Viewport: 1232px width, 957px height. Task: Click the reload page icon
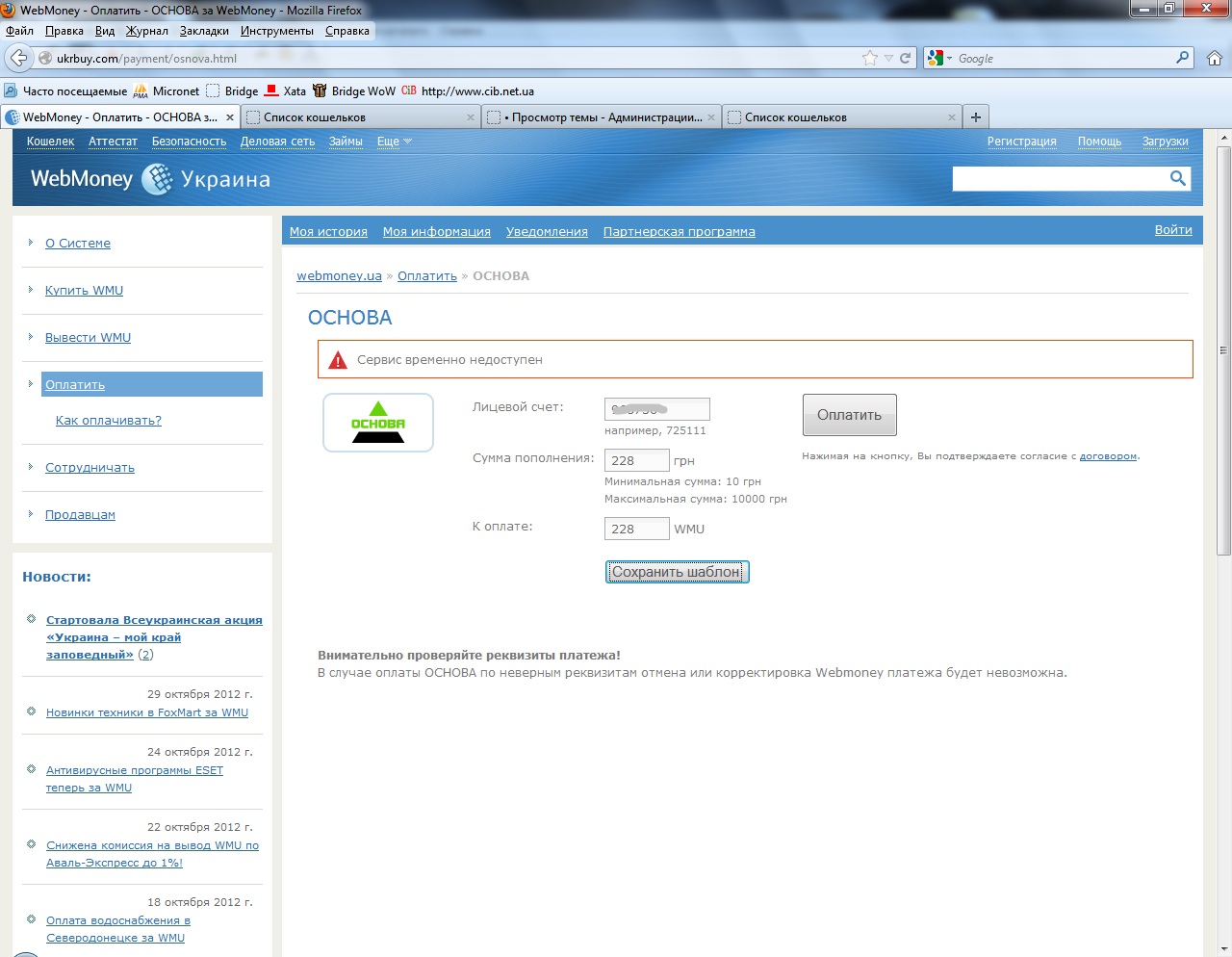click(x=905, y=58)
